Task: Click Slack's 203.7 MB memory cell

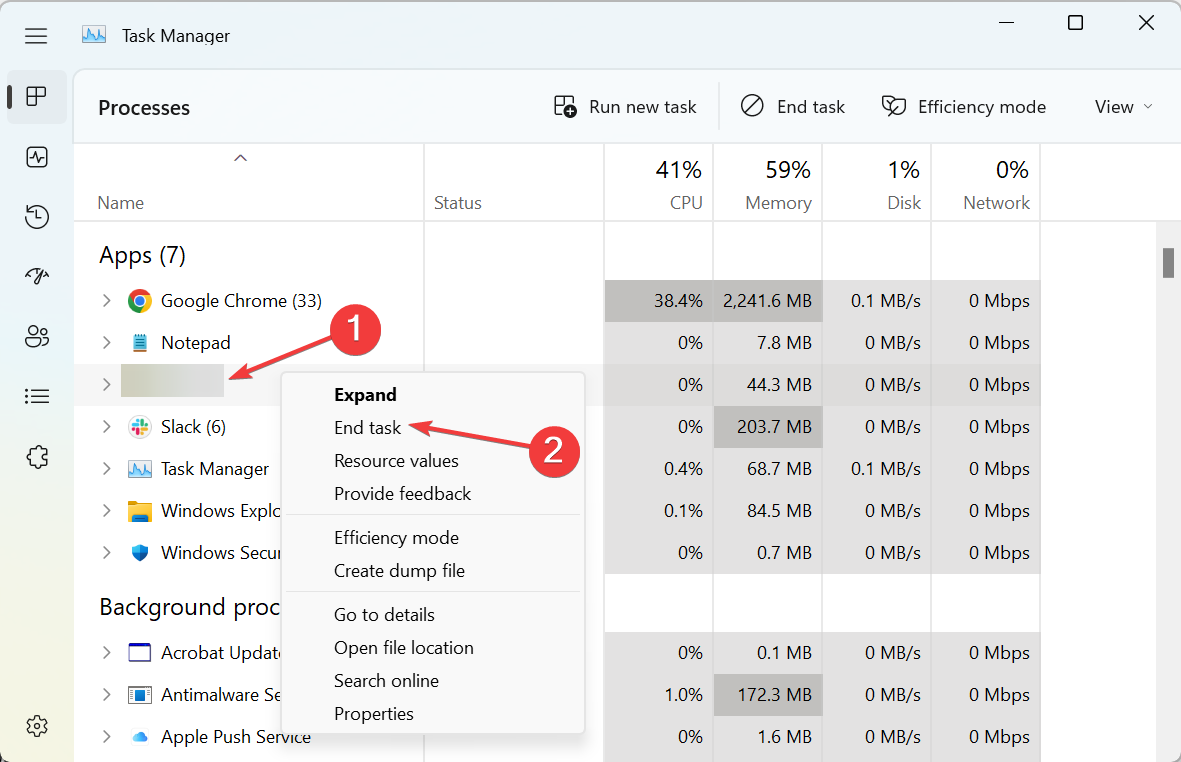Action: coord(768,427)
